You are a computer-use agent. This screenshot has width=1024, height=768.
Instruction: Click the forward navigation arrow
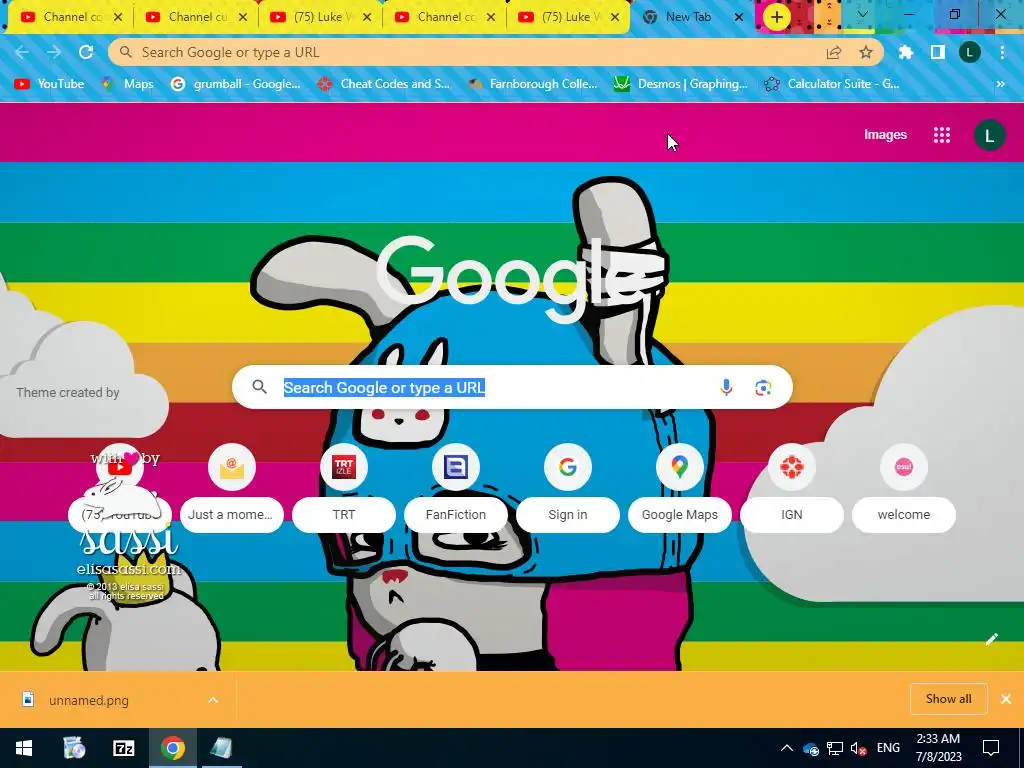54,52
